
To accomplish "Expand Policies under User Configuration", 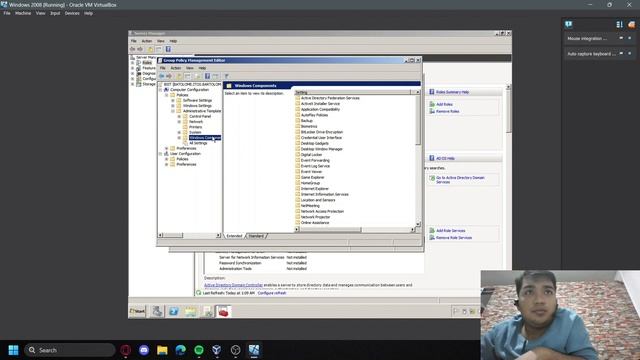I will [x=167, y=159].
